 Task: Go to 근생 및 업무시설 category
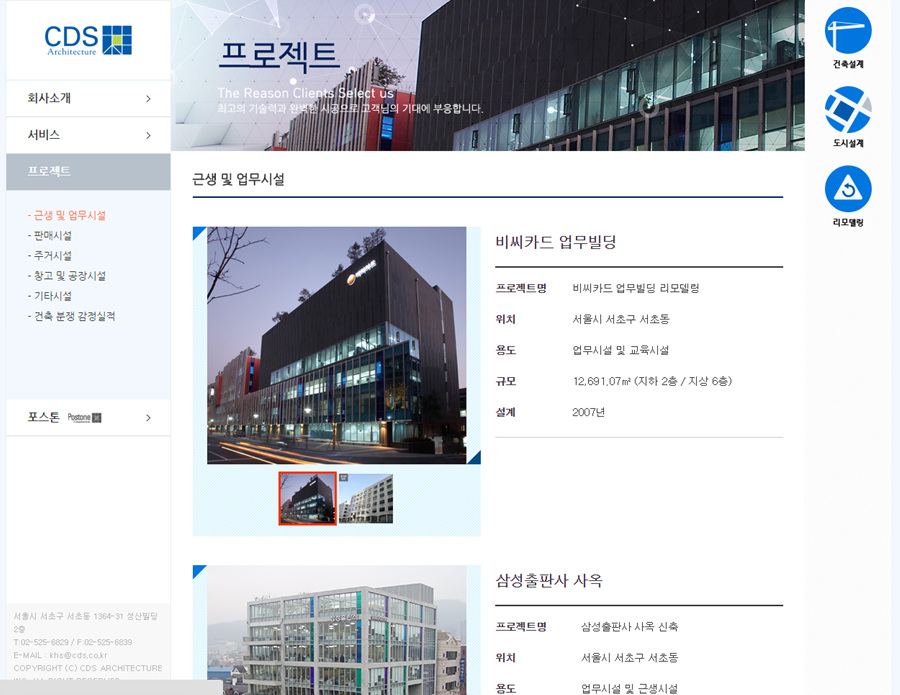click(69, 215)
